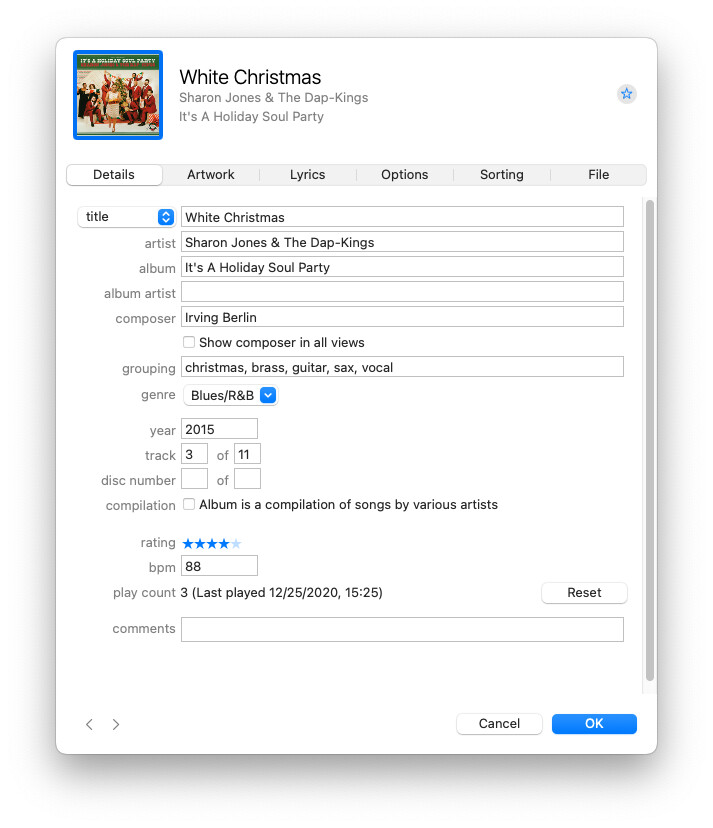The width and height of the screenshot is (713, 828).
Task: Click the vertical scrollbar in details pane
Action: pyautogui.click(x=650, y=440)
